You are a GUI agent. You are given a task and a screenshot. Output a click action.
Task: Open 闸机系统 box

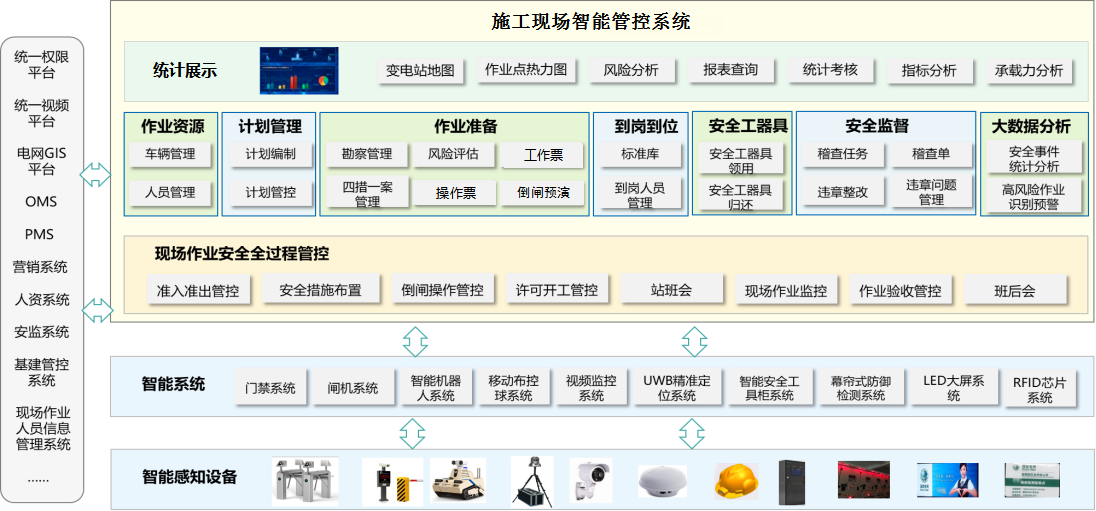click(x=353, y=388)
